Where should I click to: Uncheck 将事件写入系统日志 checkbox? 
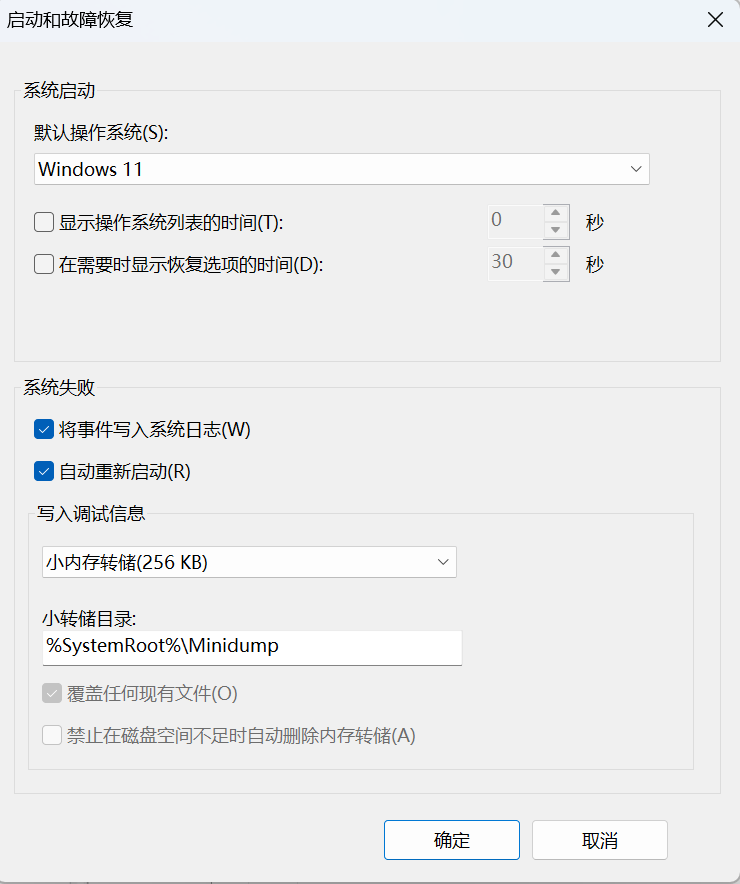pos(44,429)
